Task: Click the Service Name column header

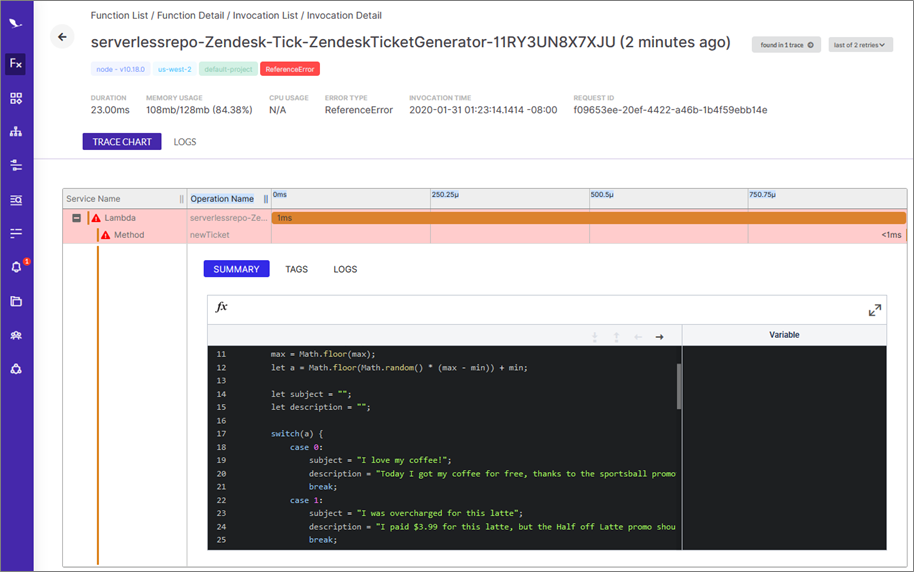Action: click(x=93, y=199)
